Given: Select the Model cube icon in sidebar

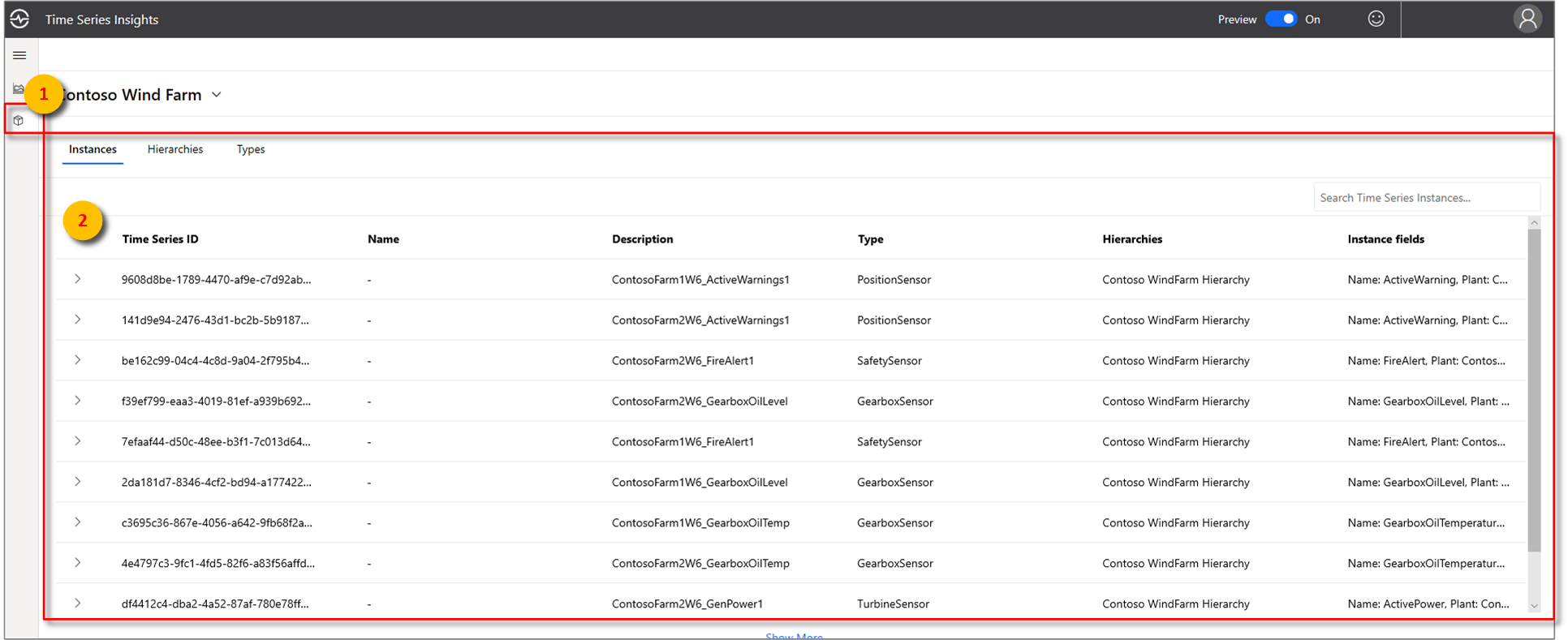Looking at the screenshot, I should (19, 121).
